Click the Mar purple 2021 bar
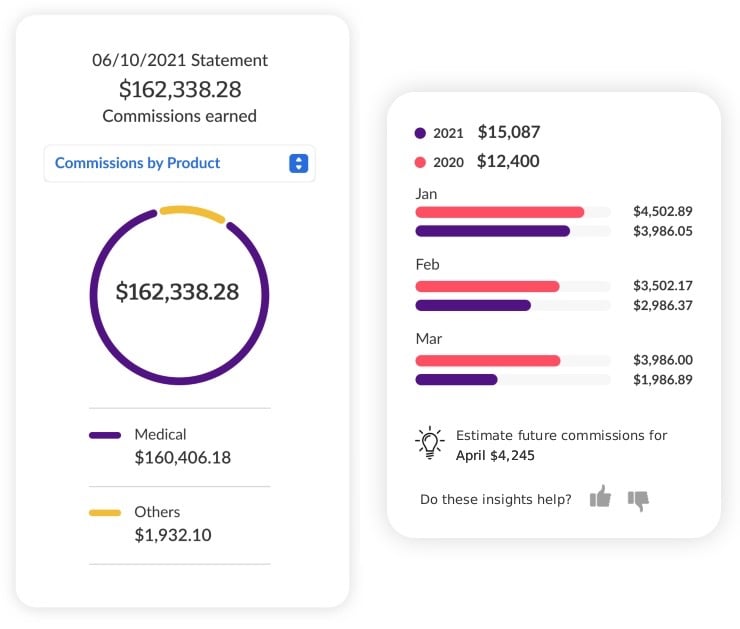This screenshot has width=740, height=629. pos(456,379)
